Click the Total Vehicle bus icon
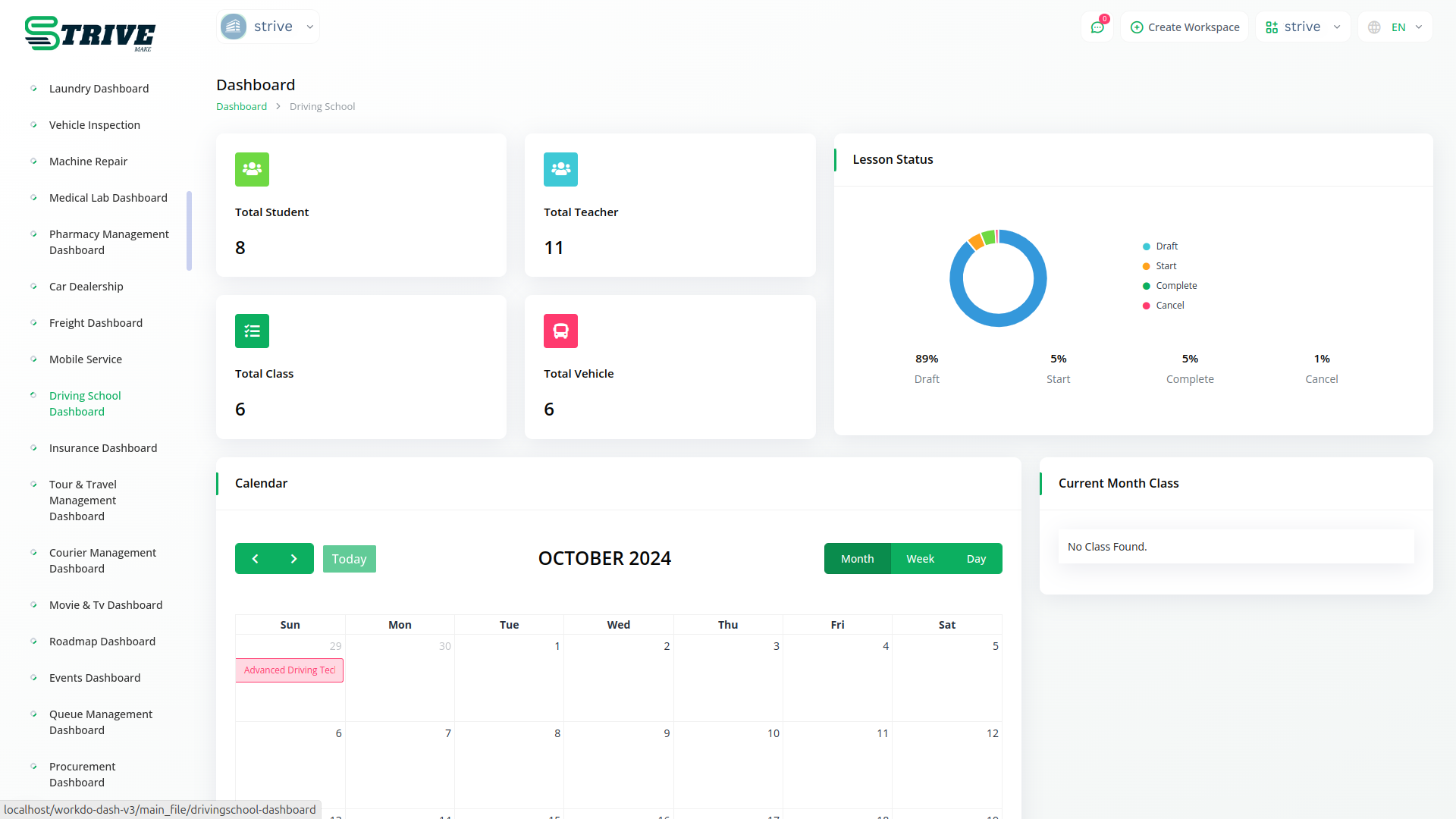Viewport: 1456px width, 819px height. click(x=560, y=331)
